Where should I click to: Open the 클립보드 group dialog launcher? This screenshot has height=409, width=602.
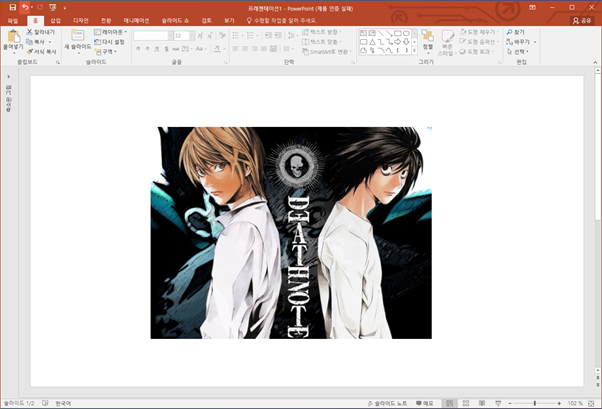[x=58, y=62]
